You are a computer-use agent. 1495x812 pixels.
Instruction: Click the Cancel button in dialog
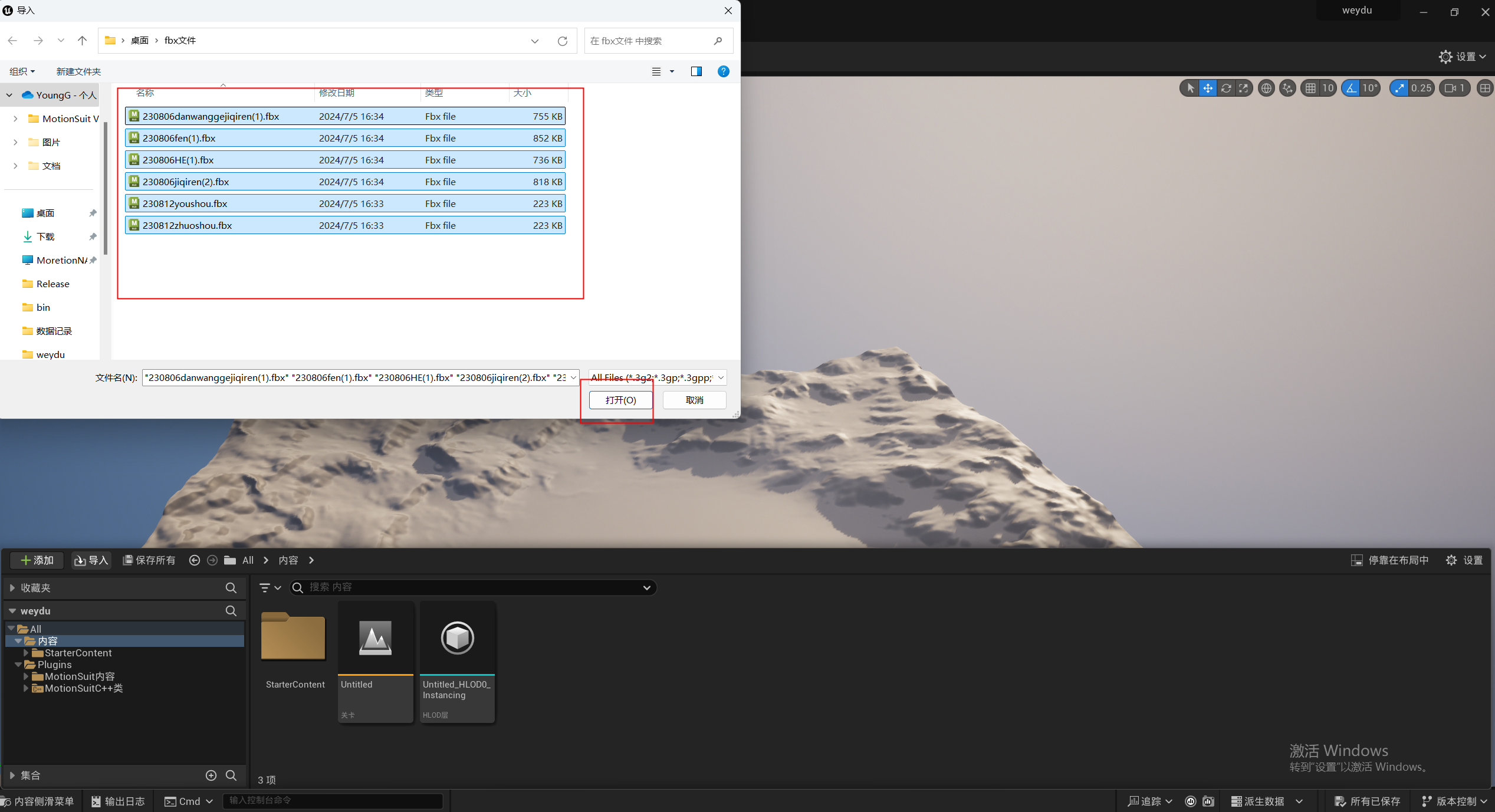[x=694, y=400]
